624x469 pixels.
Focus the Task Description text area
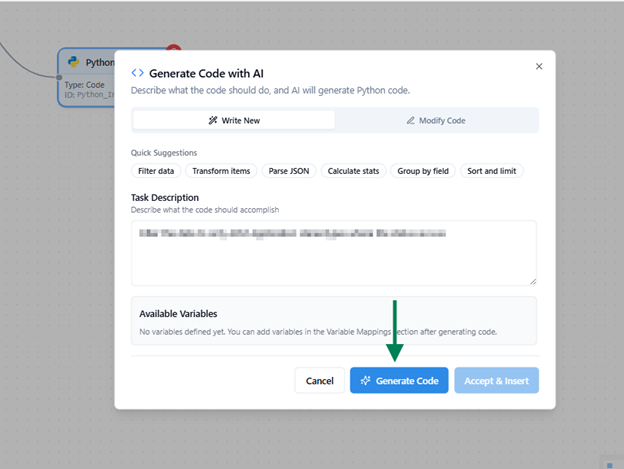click(334, 253)
